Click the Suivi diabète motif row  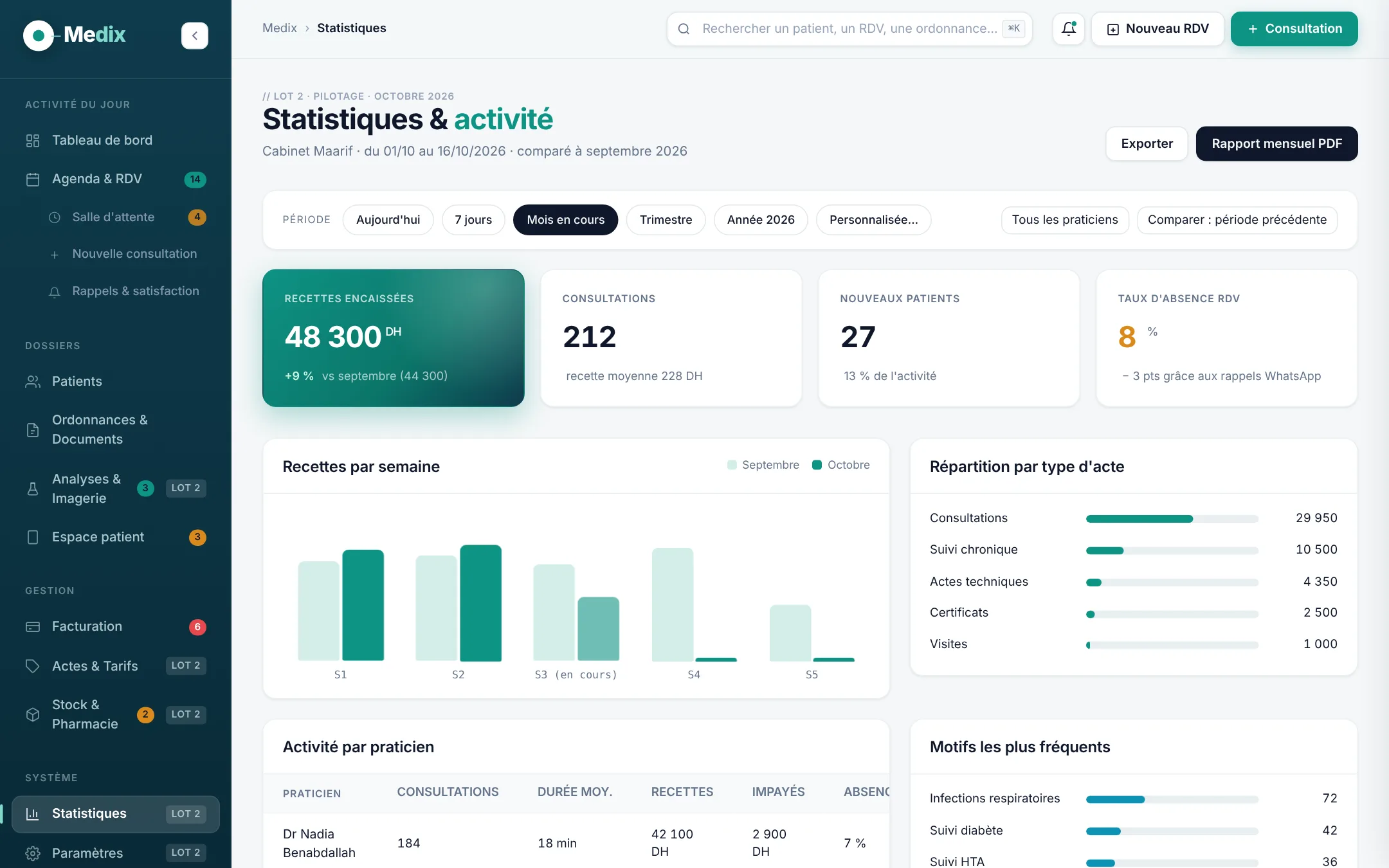[1134, 831]
